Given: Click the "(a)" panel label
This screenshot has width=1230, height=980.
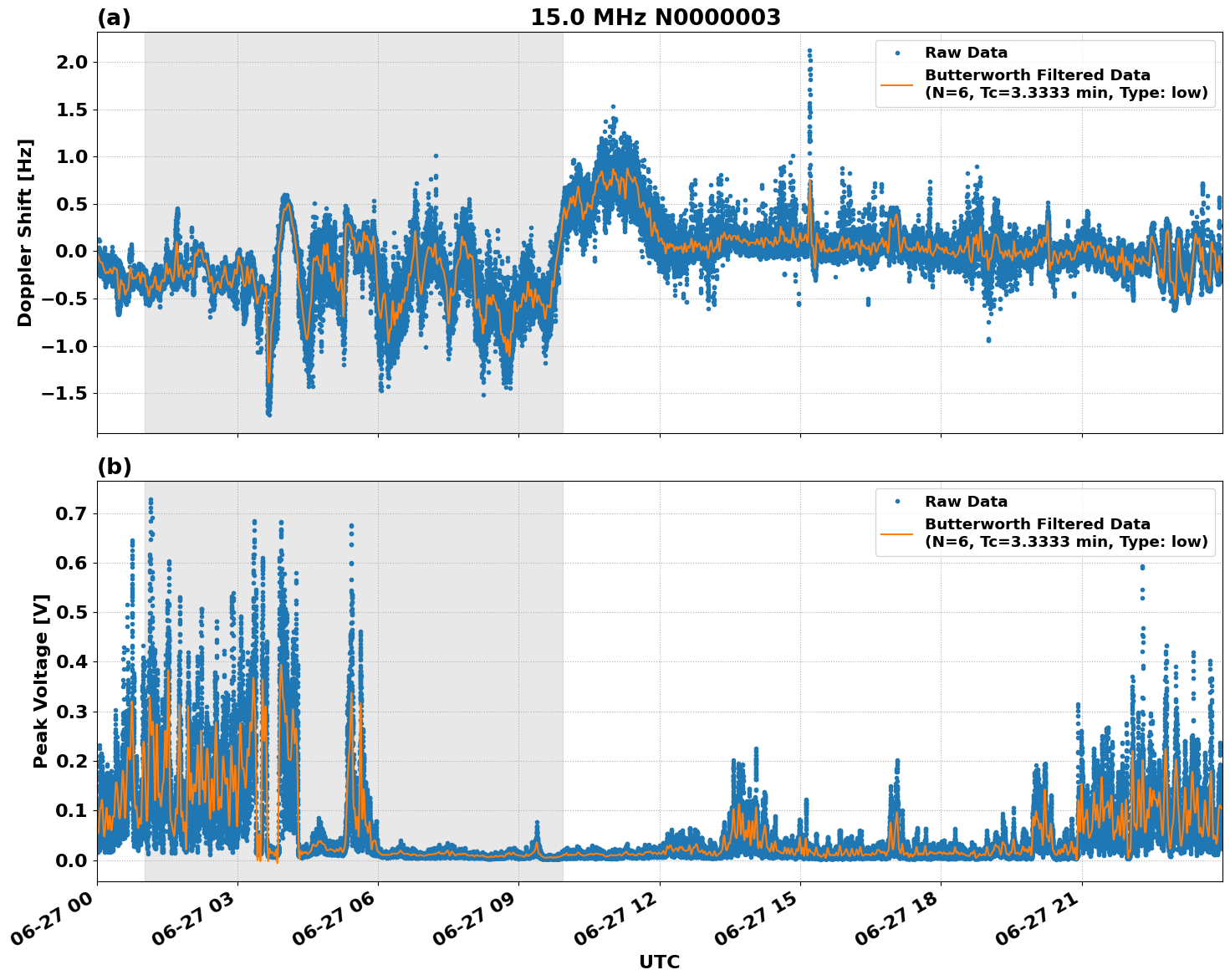Looking at the screenshot, I should click(114, 18).
